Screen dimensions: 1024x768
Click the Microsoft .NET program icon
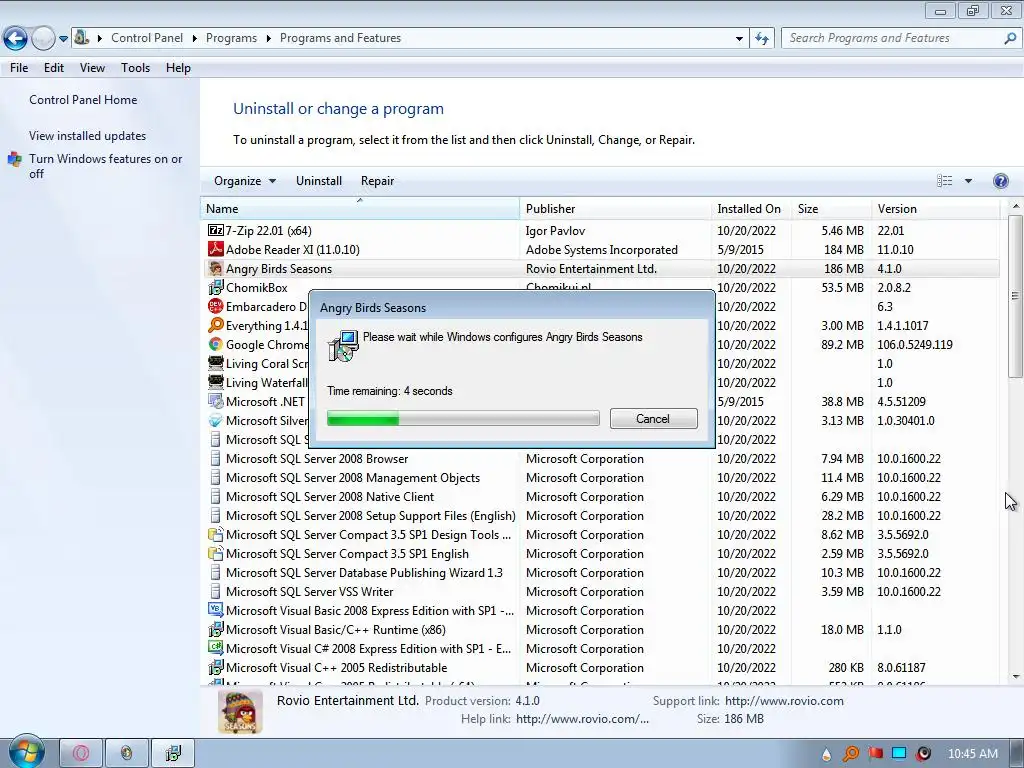216,401
